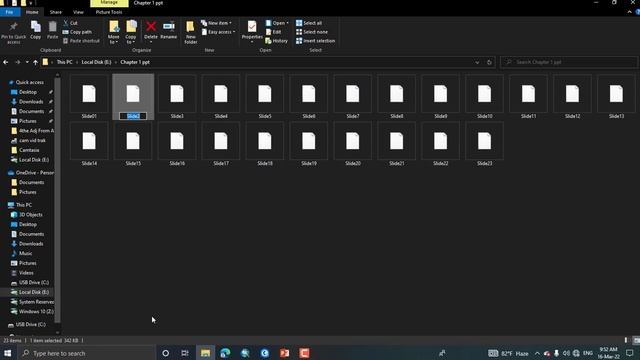Open the File tab

pos(9,12)
